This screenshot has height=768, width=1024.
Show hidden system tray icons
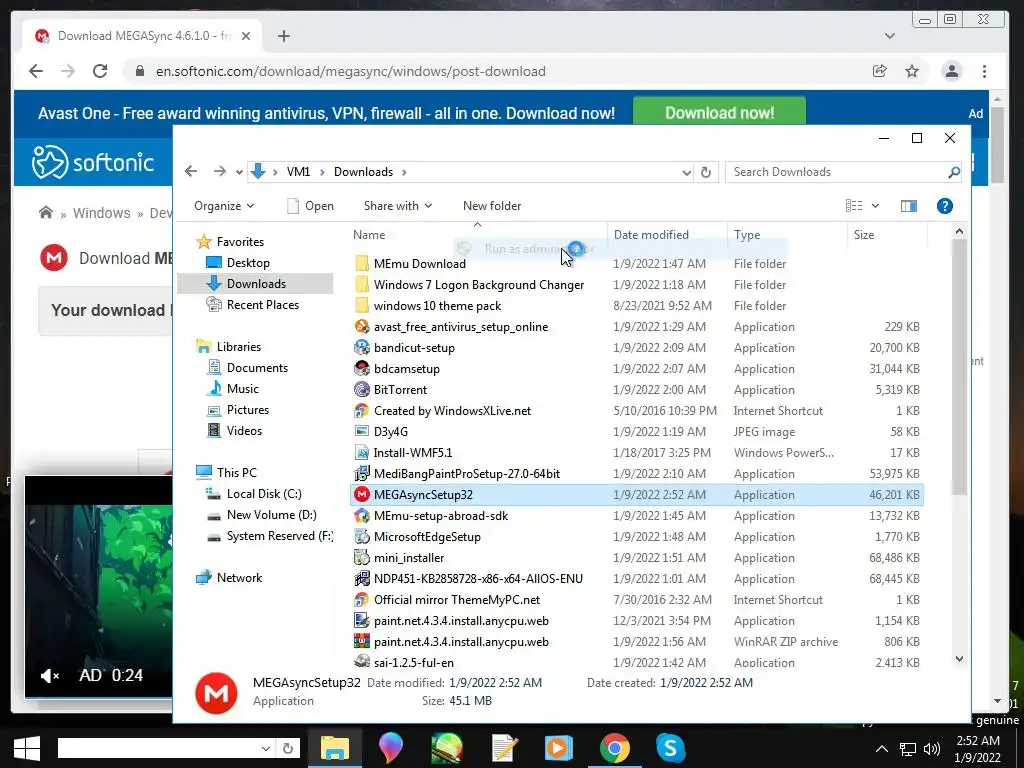882,749
